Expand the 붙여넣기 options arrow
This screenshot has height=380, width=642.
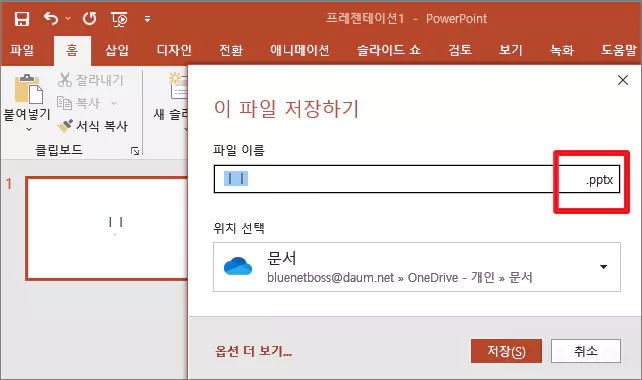click(28, 129)
